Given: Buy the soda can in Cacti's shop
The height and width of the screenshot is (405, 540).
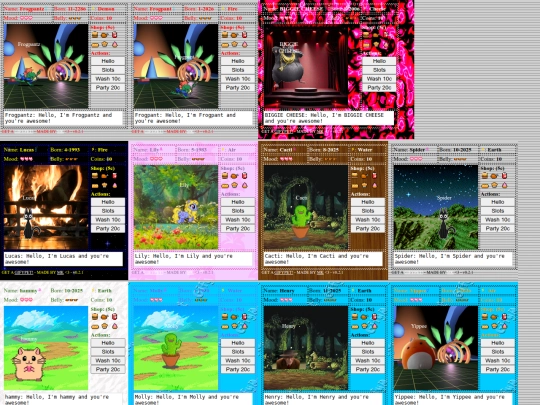Looking at the screenshot, I should click(374, 176).
